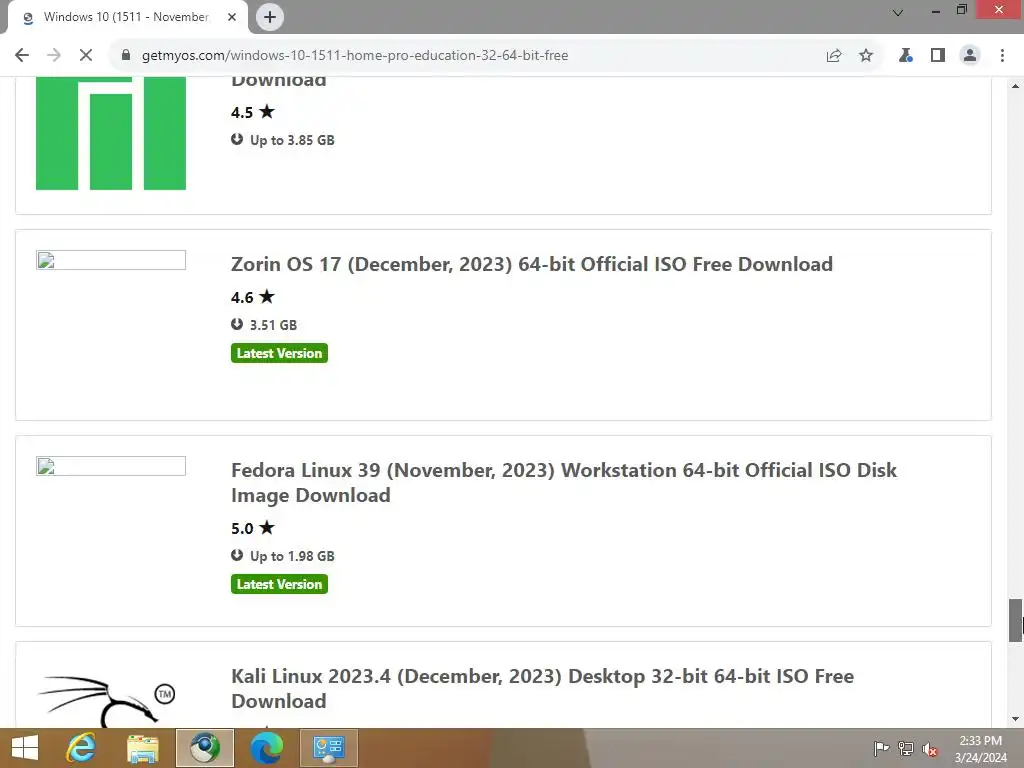Launch Microsoft Edge from taskbar
1024x768 pixels.
(x=267, y=748)
